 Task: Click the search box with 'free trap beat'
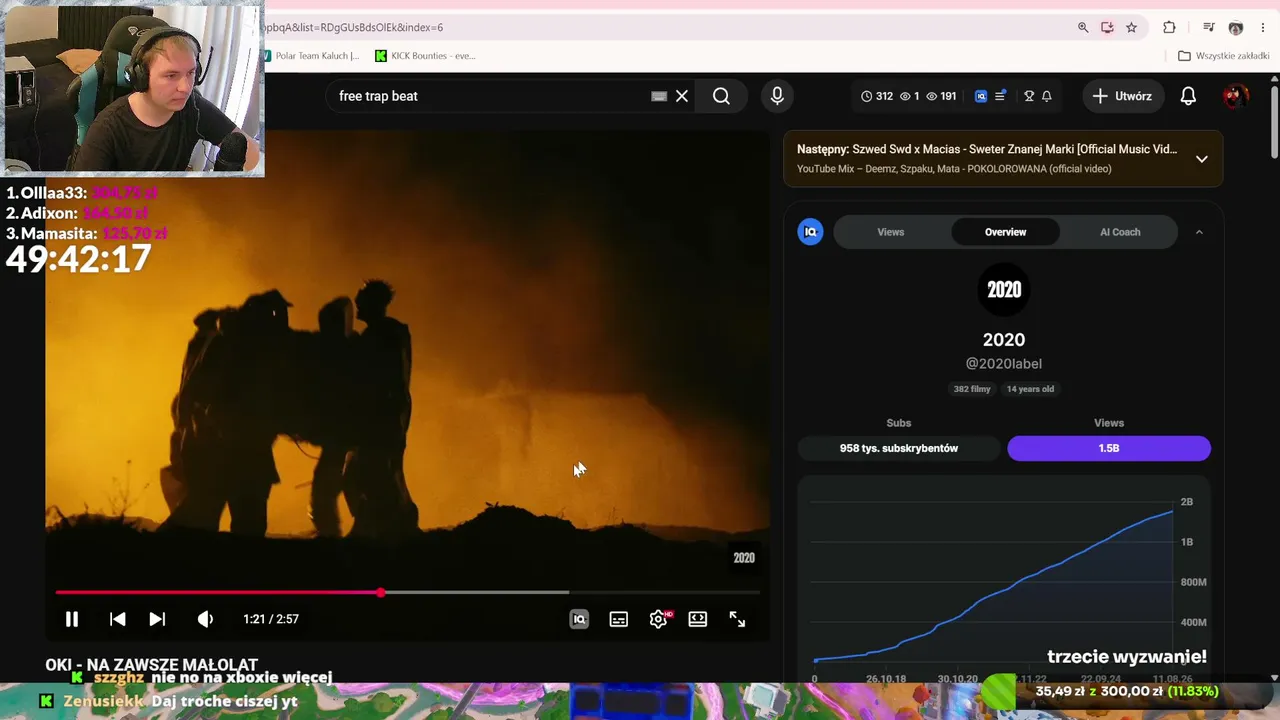[490, 96]
